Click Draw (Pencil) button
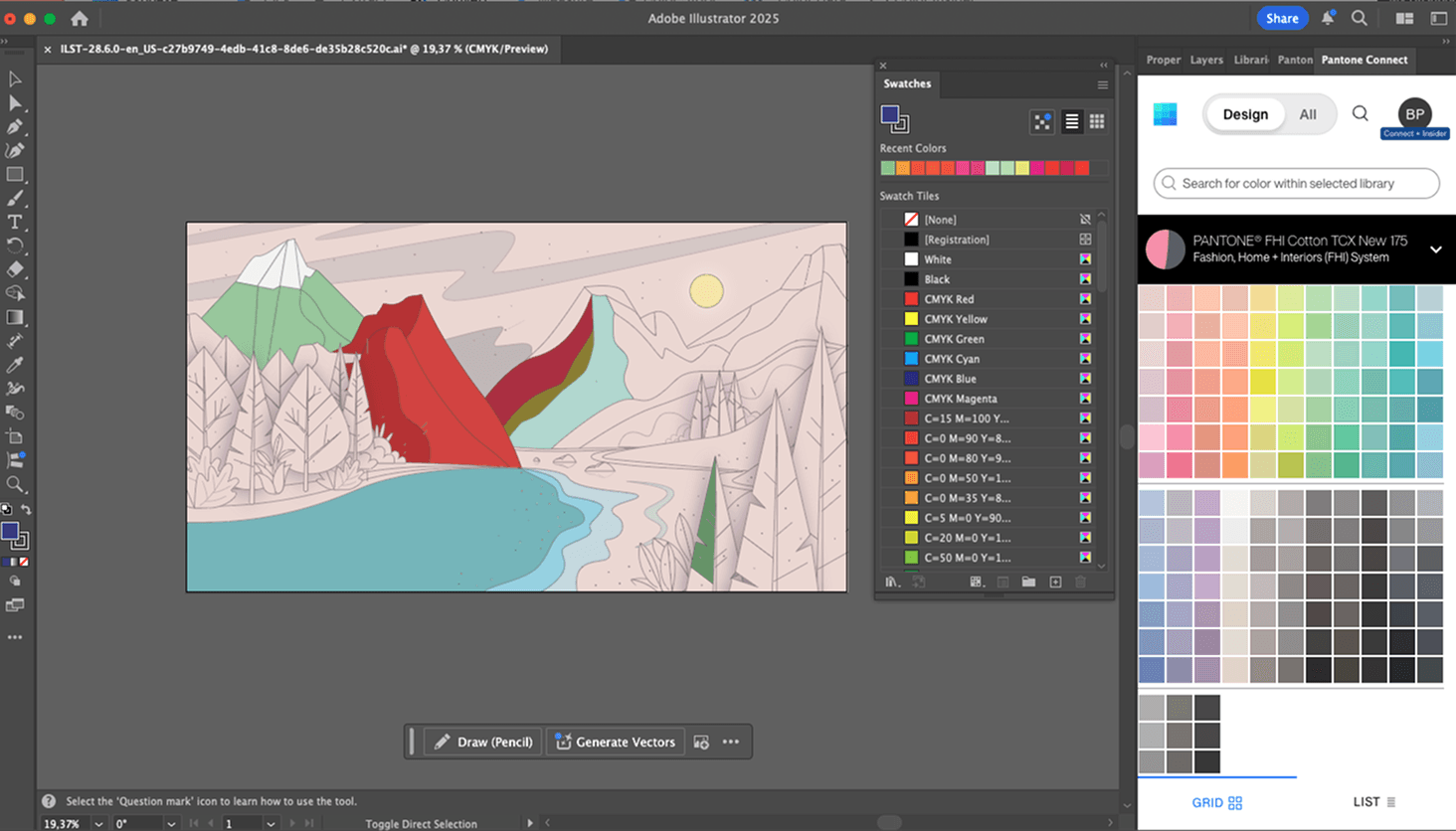Image resolution: width=1456 pixels, height=831 pixels. (x=483, y=742)
